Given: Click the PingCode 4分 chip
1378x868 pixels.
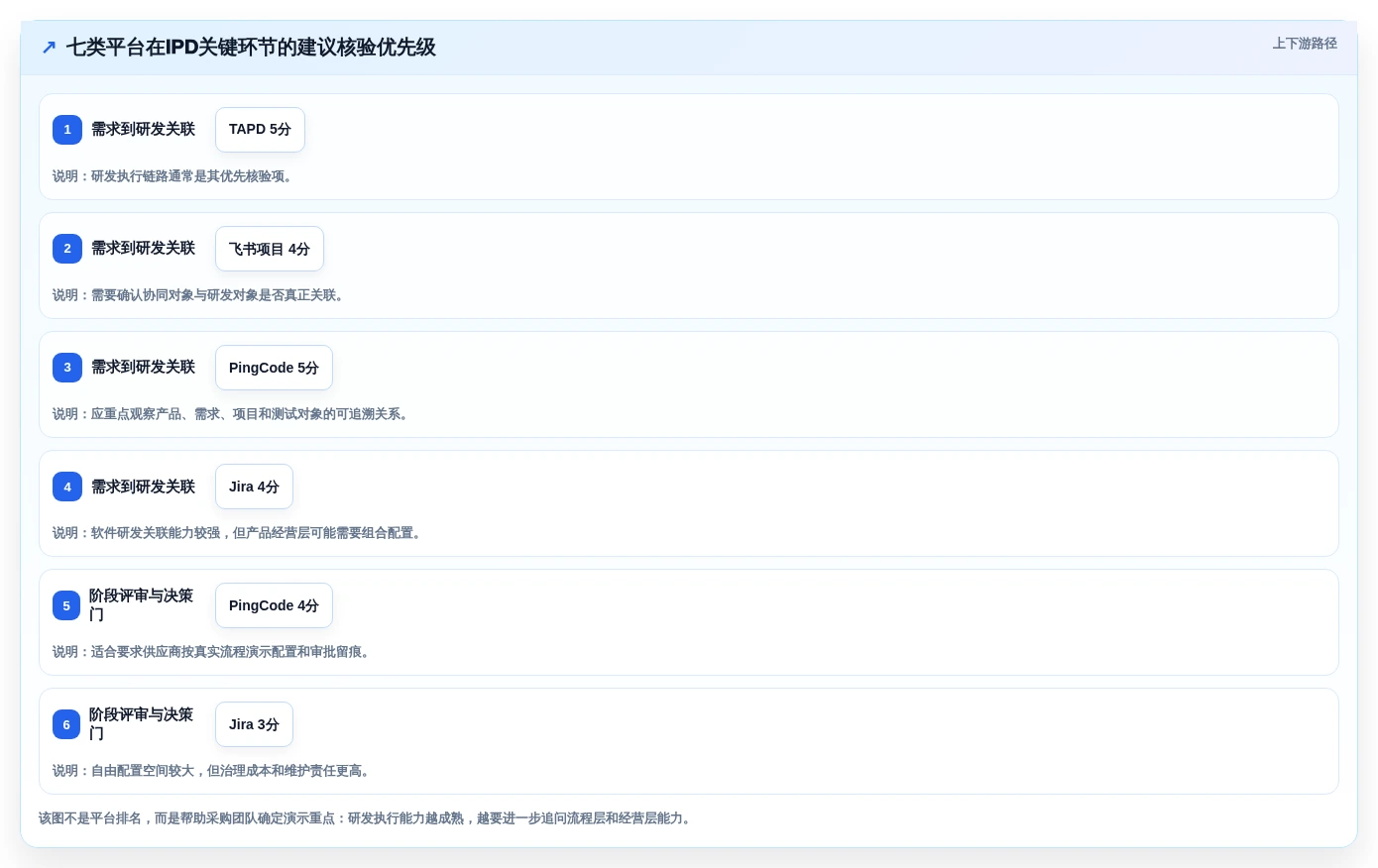Looking at the screenshot, I should click(274, 605).
